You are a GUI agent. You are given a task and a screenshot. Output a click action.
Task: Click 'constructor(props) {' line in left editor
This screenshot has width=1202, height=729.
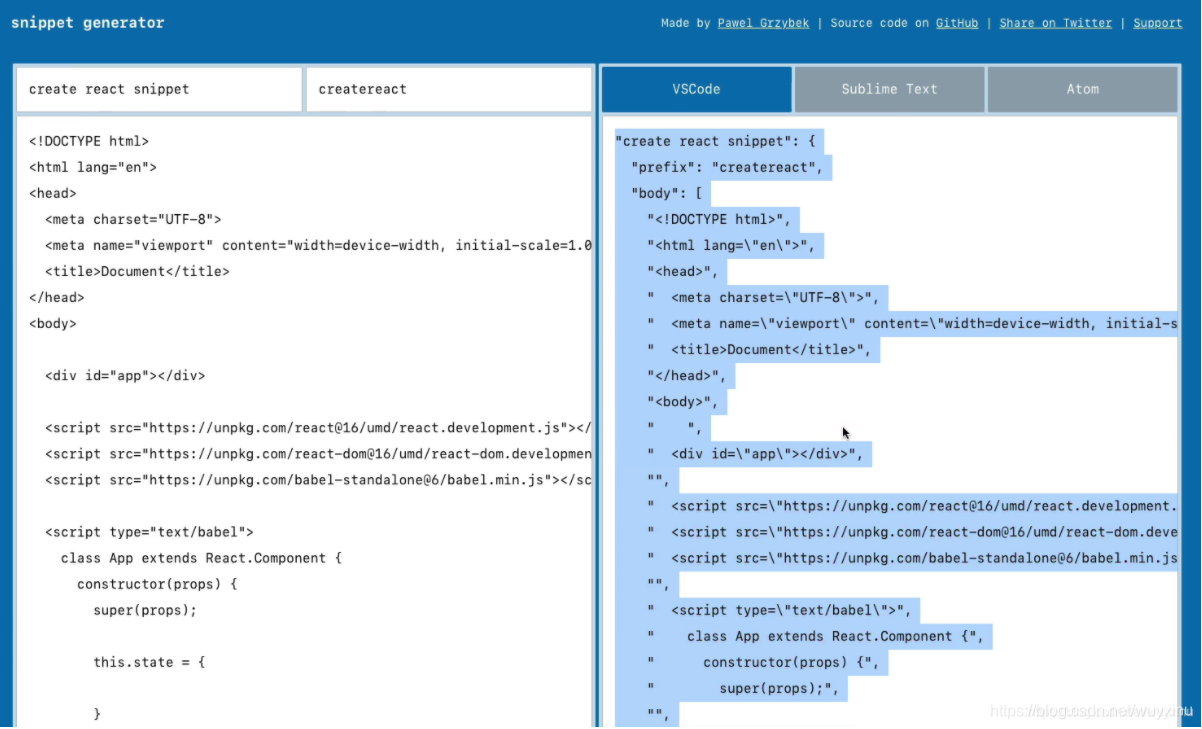(157, 584)
